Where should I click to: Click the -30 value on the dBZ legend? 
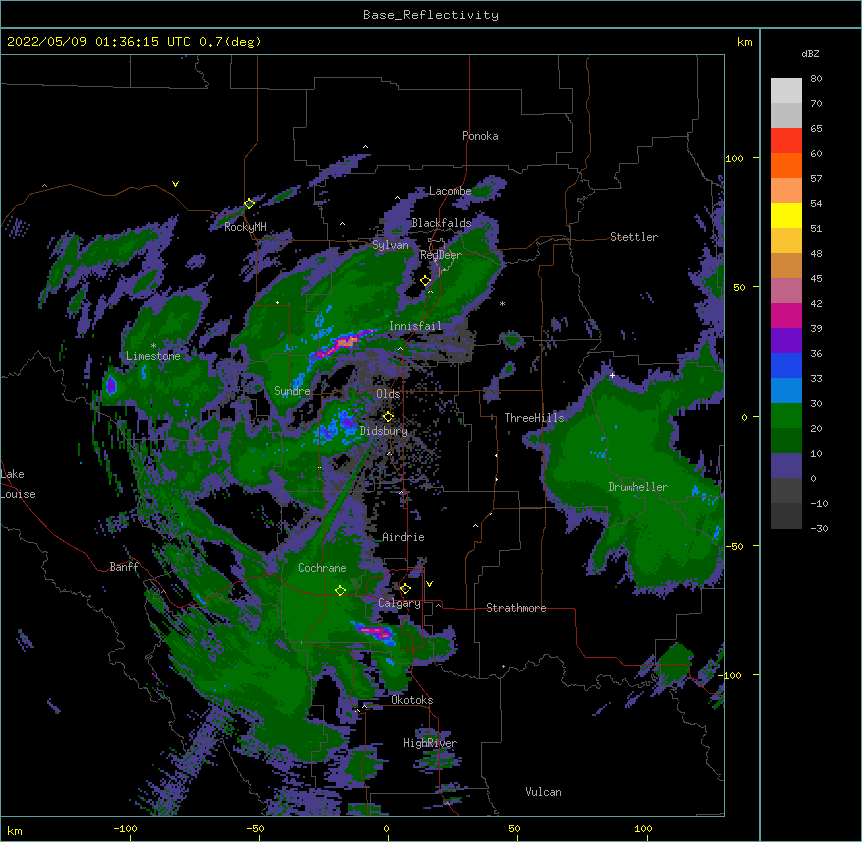coord(819,528)
